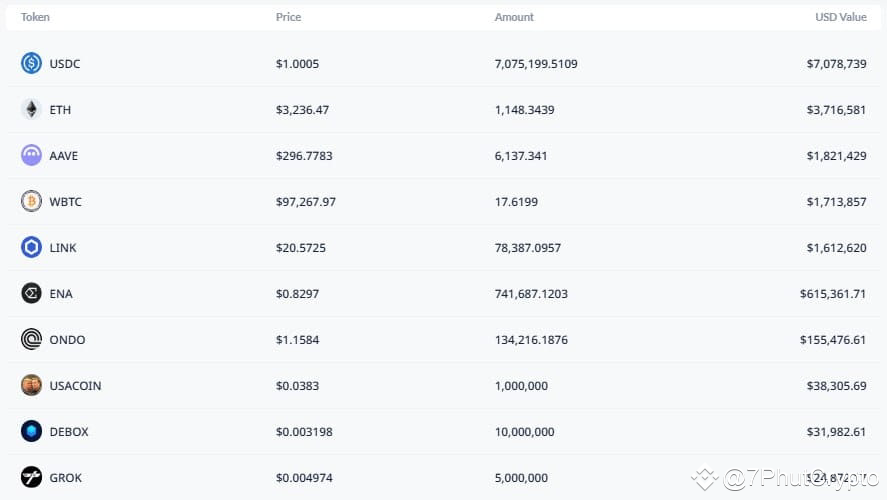Select the WBTC amount 17.6199

pyautogui.click(x=516, y=201)
